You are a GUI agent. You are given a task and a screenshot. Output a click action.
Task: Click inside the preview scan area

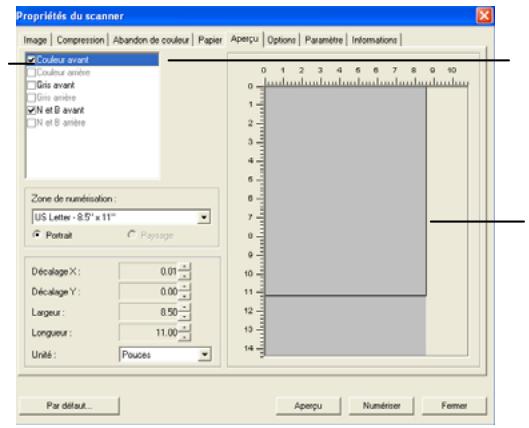(345, 191)
